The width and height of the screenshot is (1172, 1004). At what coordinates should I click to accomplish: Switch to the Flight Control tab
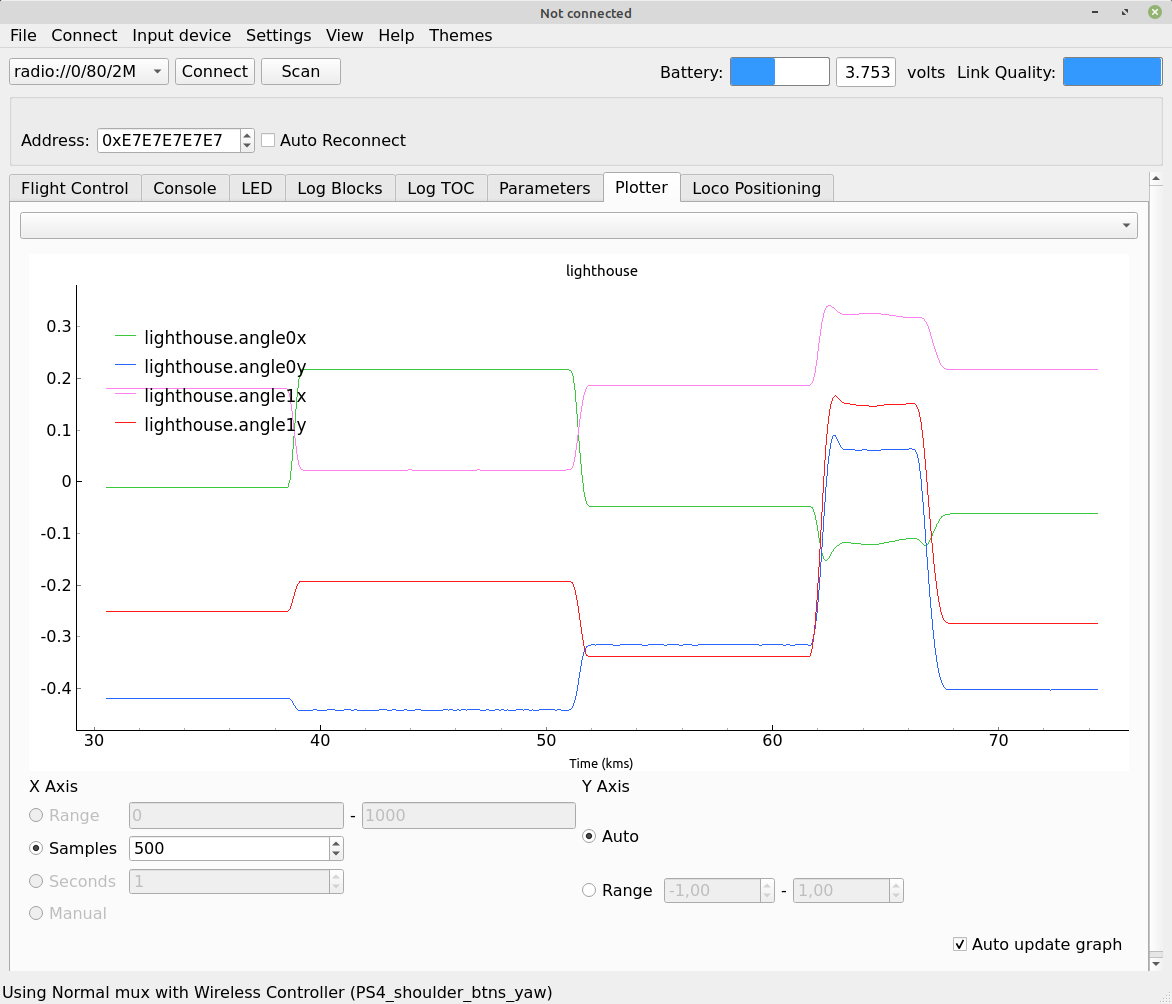pos(75,188)
